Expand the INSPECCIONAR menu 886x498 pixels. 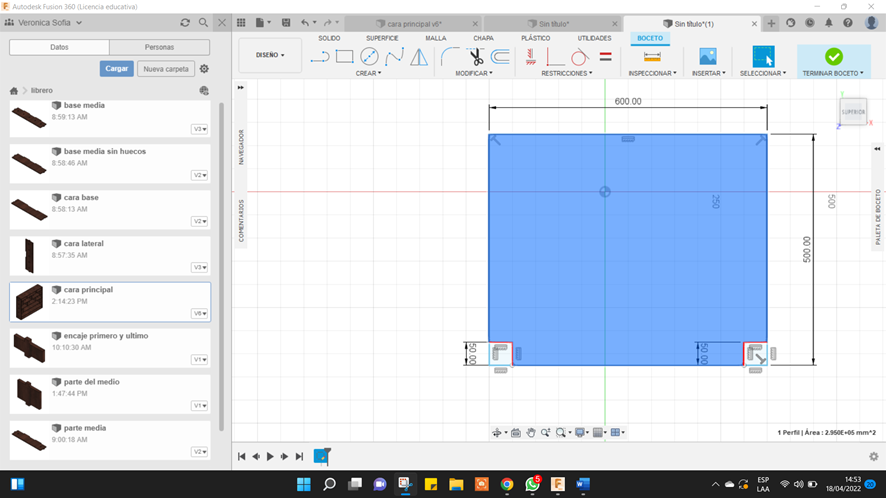[x=652, y=73]
